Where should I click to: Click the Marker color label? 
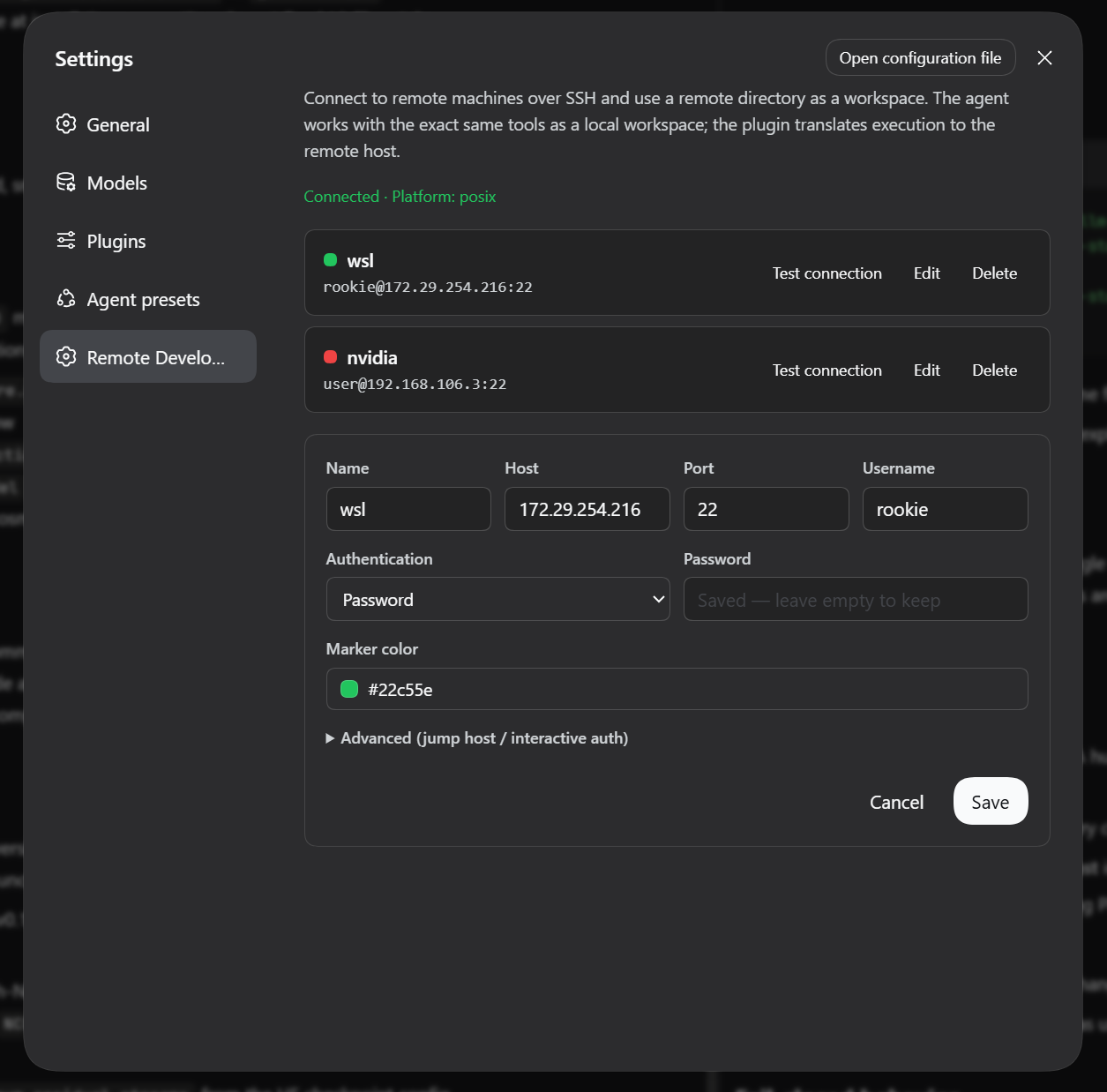coord(372,649)
